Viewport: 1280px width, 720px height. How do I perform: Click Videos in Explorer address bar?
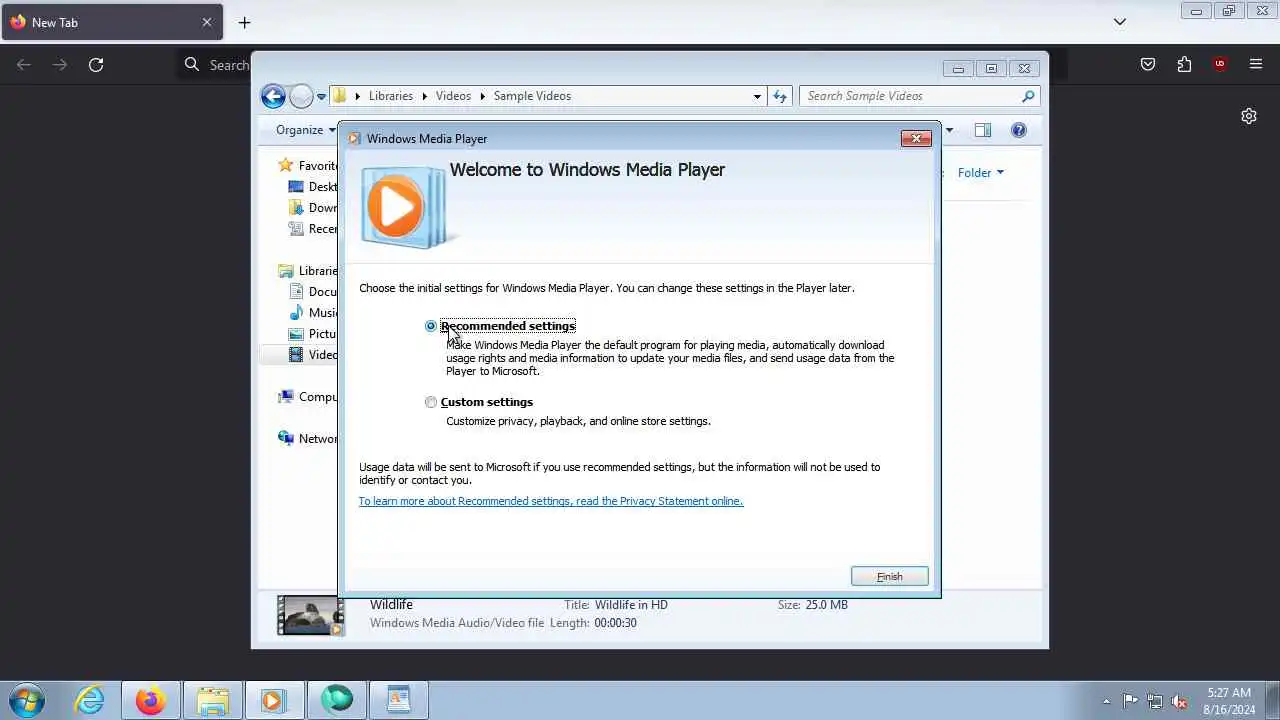point(453,96)
